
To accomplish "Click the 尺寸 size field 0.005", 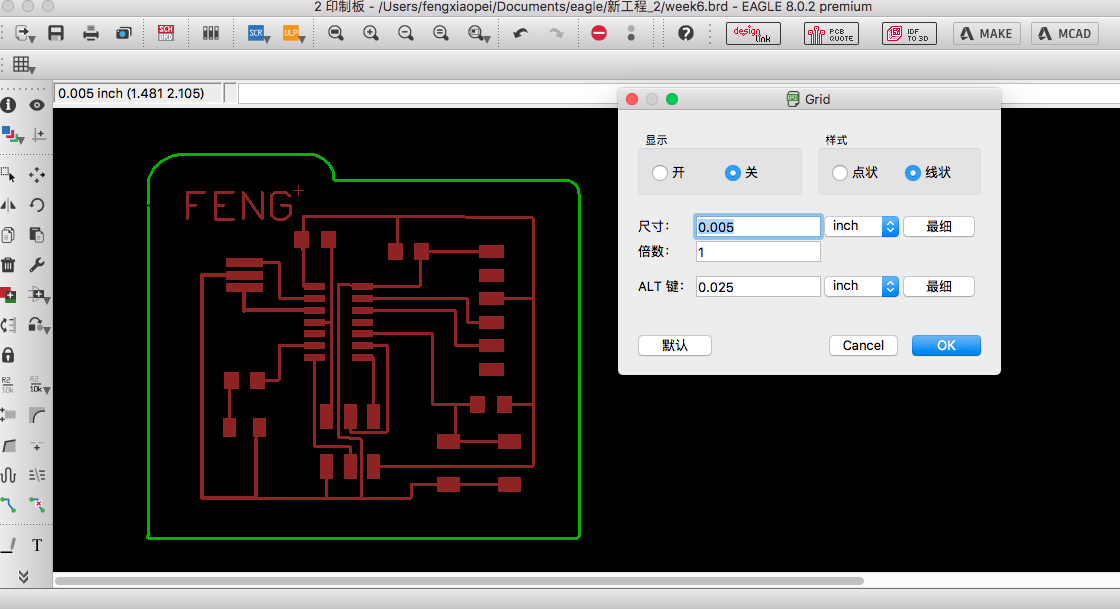I will click(758, 226).
